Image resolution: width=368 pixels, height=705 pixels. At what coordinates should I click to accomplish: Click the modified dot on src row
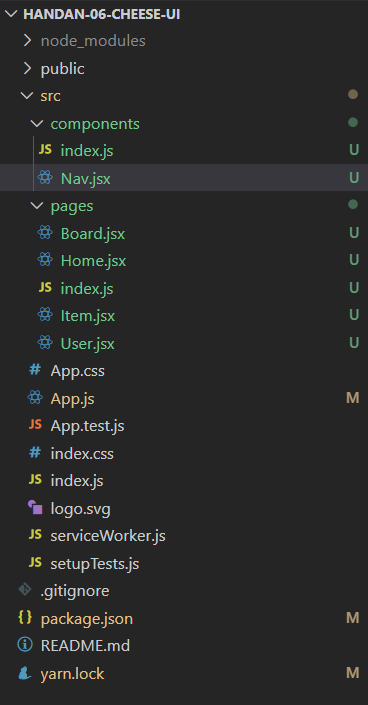click(353, 94)
